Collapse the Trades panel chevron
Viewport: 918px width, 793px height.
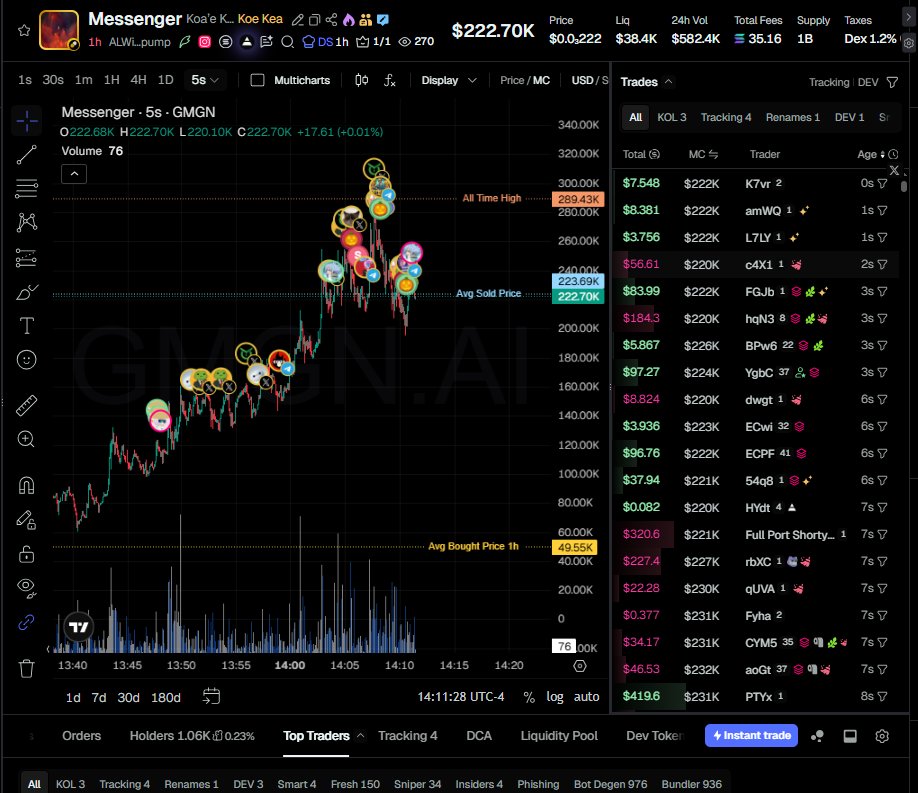[x=668, y=81]
